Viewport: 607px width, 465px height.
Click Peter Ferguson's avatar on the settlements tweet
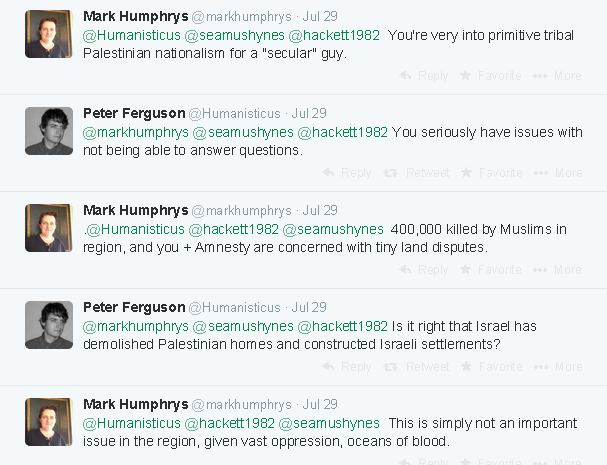point(48,325)
